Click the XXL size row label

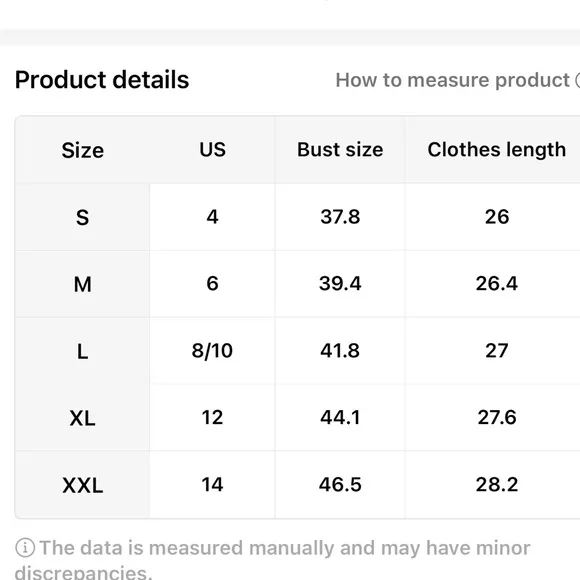(82, 485)
